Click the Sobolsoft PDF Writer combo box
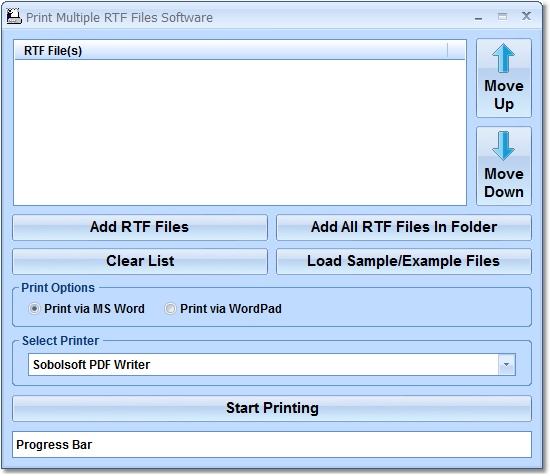 [x=271, y=364]
